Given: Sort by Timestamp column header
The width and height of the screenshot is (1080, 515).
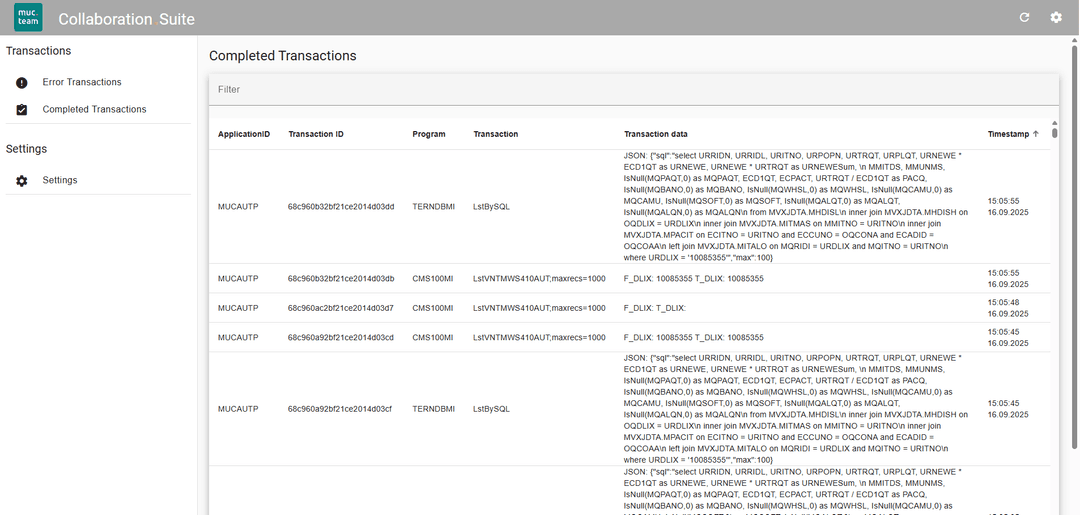Looking at the screenshot, I should 1007,134.
